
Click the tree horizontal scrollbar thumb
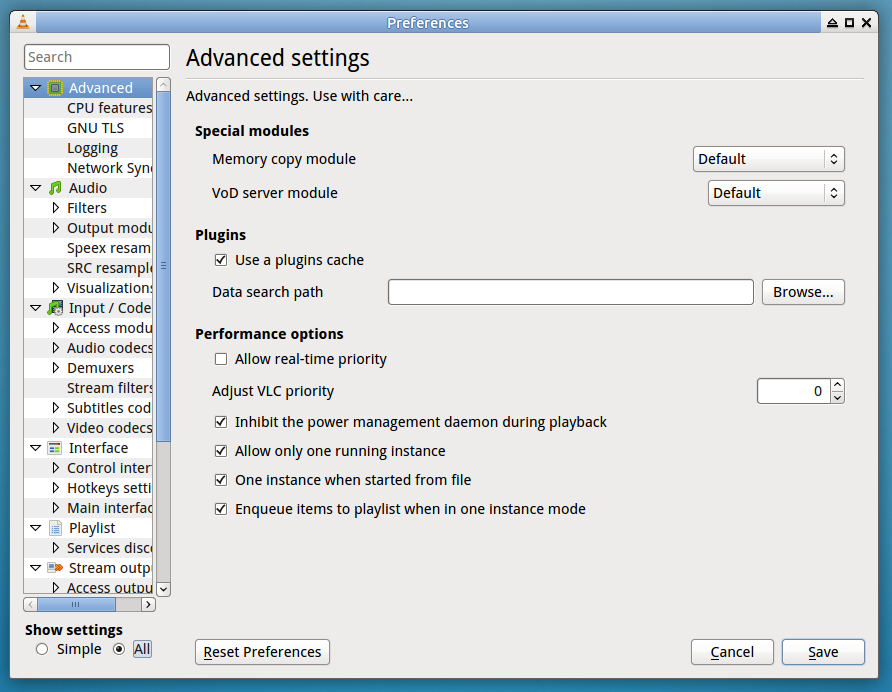coord(76,604)
